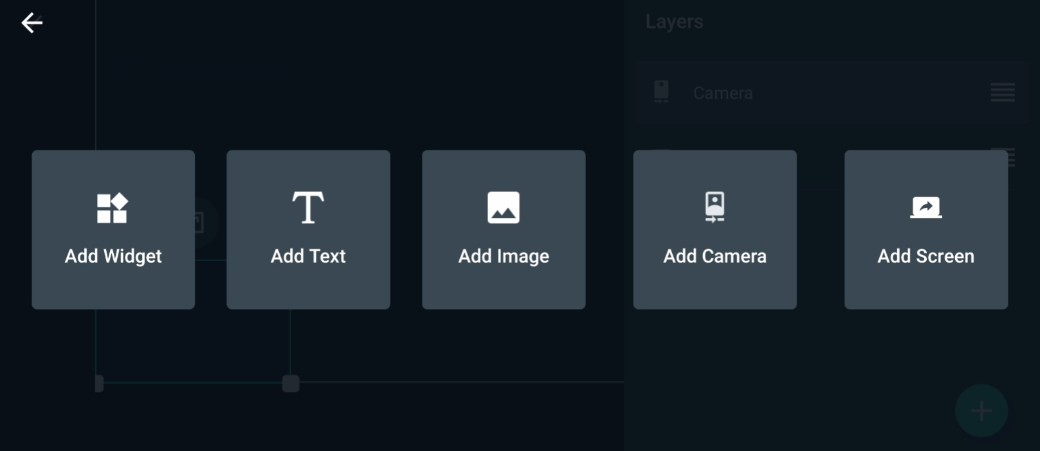Tap the widget blocks icon

click(112, 208)
